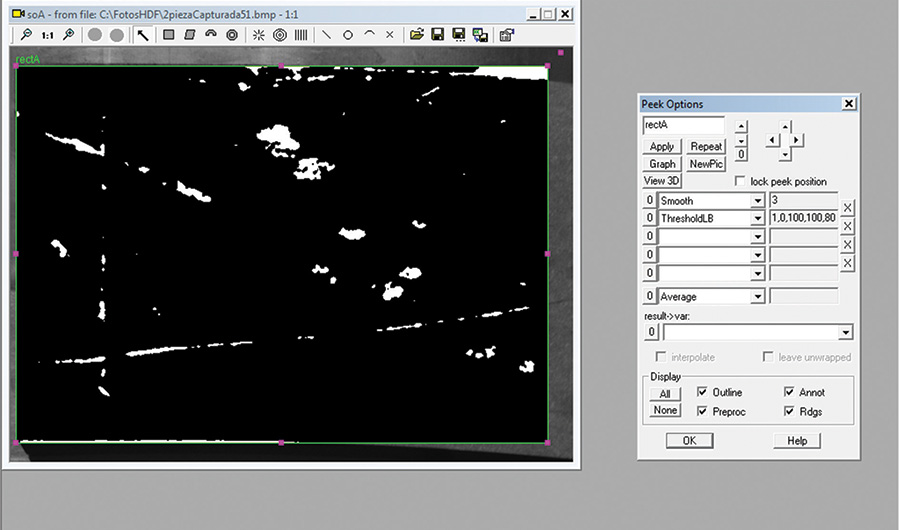900x530 pixels.
Task: Reset zoom with the 1:1 button
Action: click(x=47, y=34)
